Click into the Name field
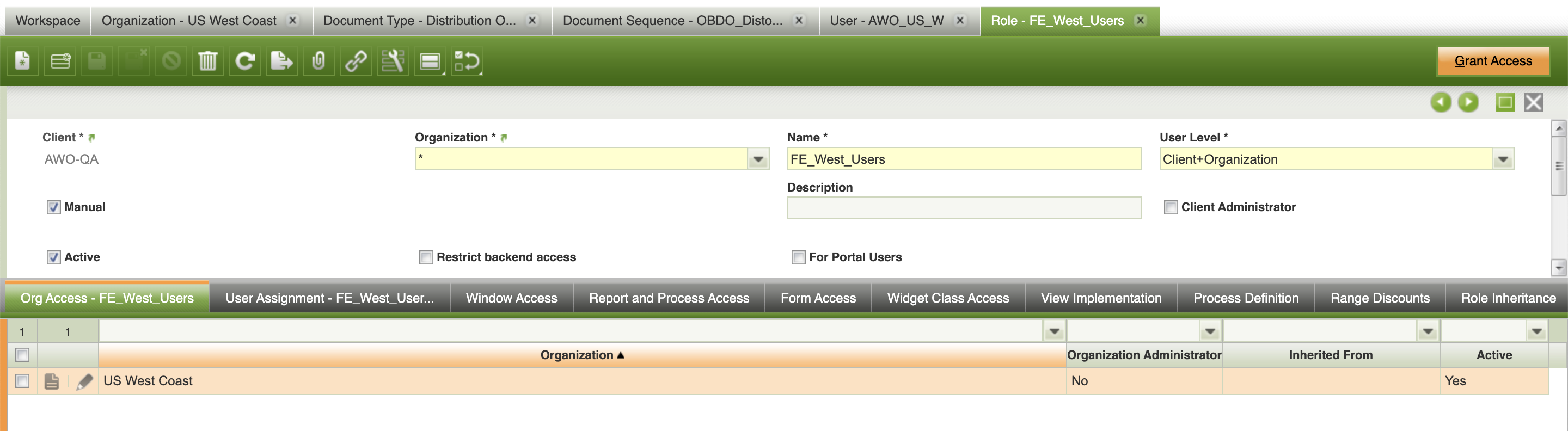The height and width of the screenshot is (431, 1568). 964,159
